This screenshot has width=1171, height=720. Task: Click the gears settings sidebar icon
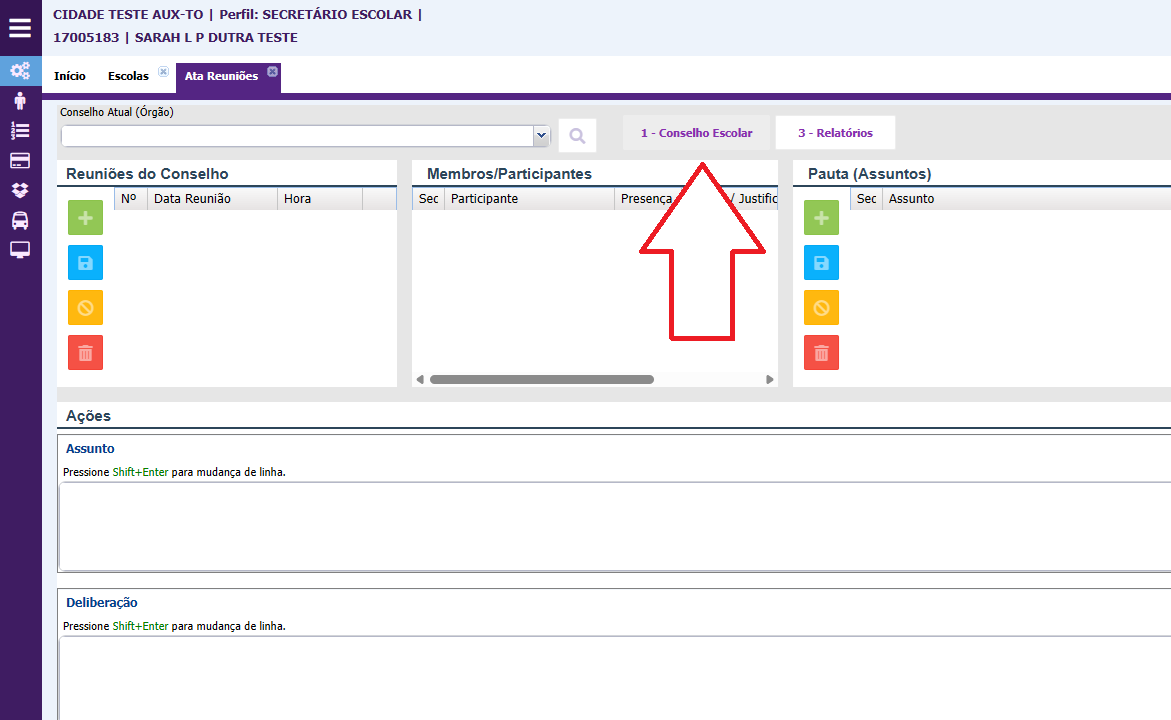(x=20, y=71)
